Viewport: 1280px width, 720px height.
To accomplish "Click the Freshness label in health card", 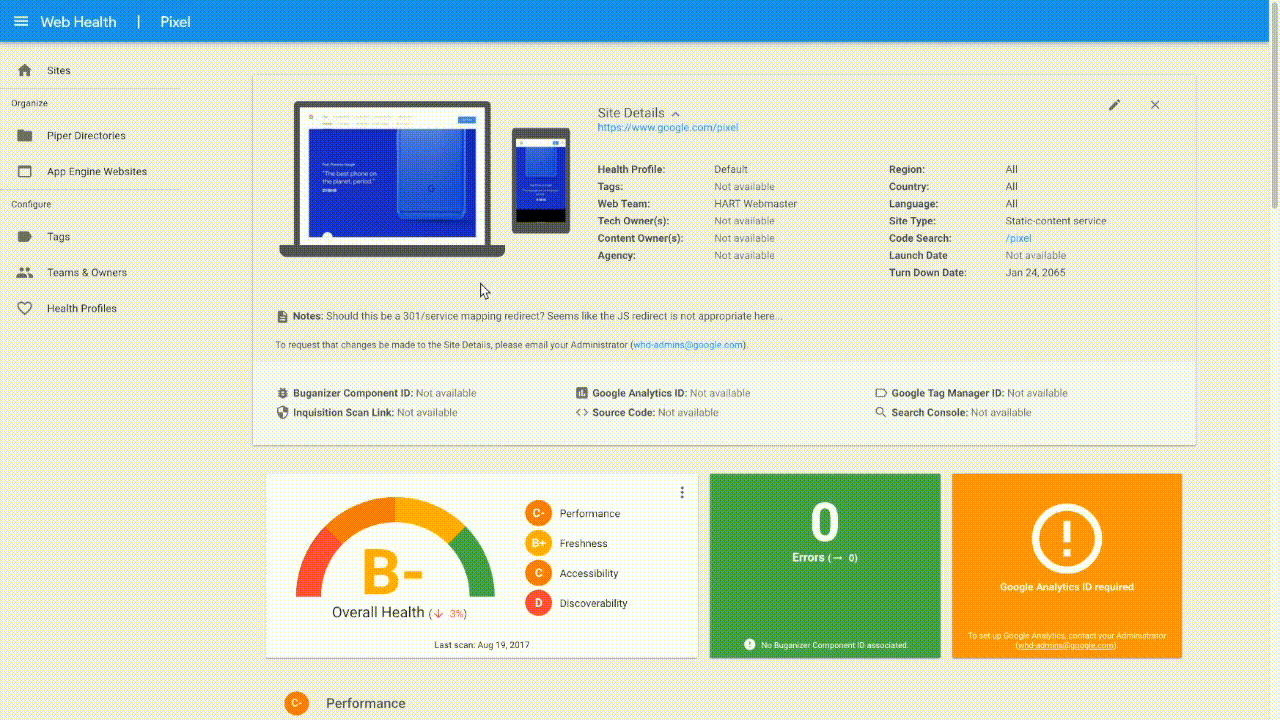I will (584, 543).
